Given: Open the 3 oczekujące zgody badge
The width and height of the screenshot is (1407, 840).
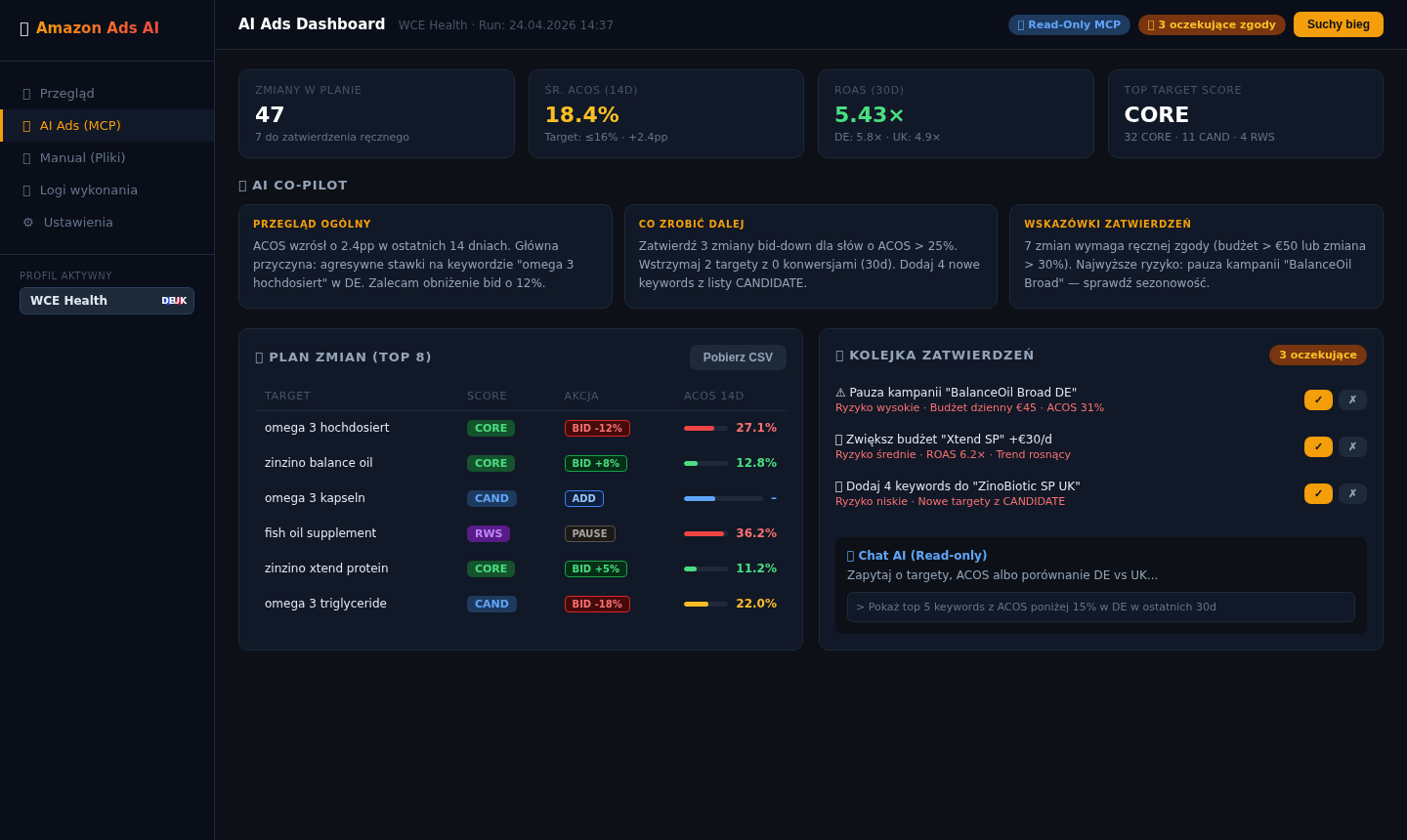Looking at the screenshot, I should [1212, 24].
